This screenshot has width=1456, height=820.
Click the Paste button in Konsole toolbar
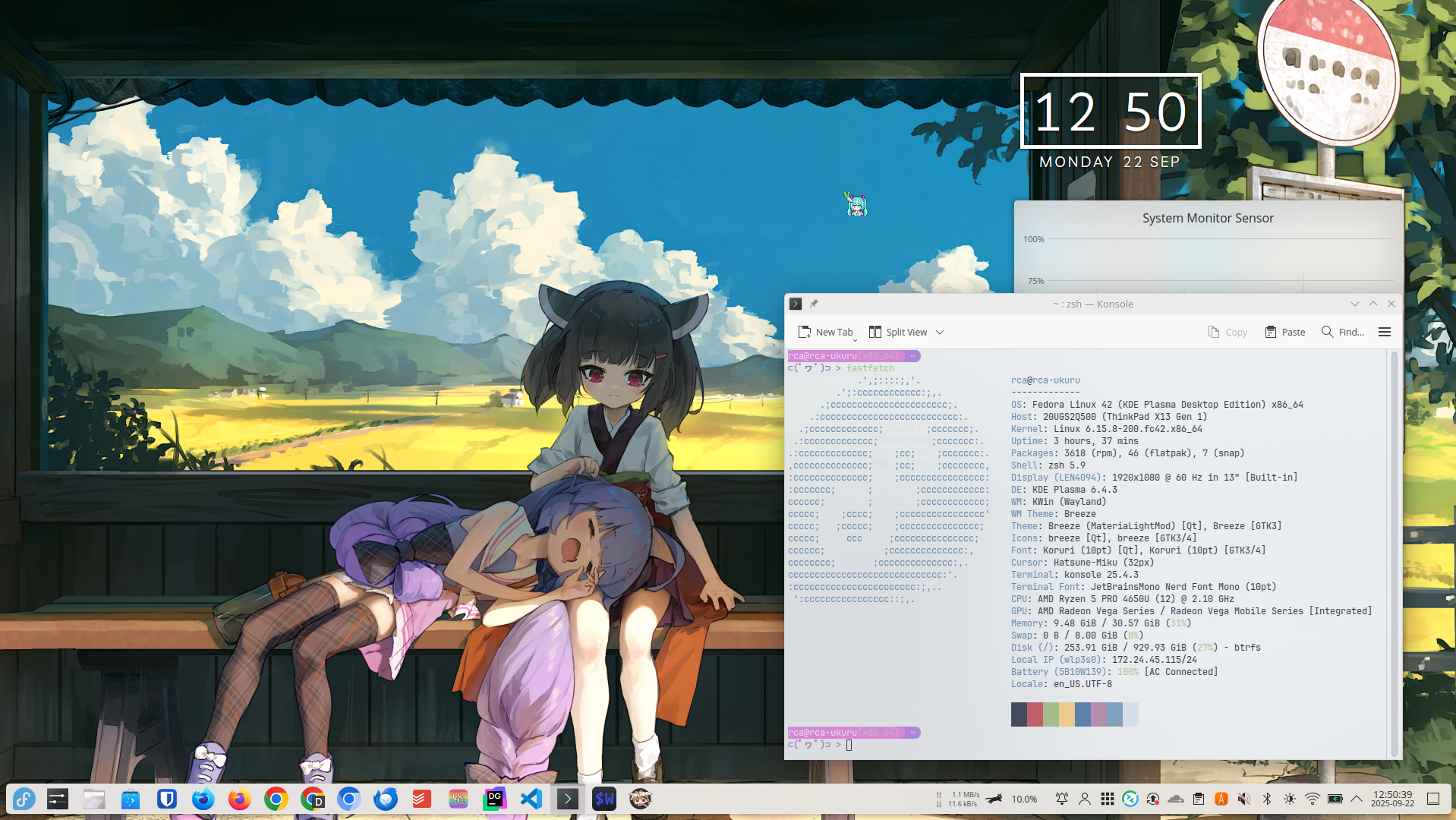(1284, 332)
